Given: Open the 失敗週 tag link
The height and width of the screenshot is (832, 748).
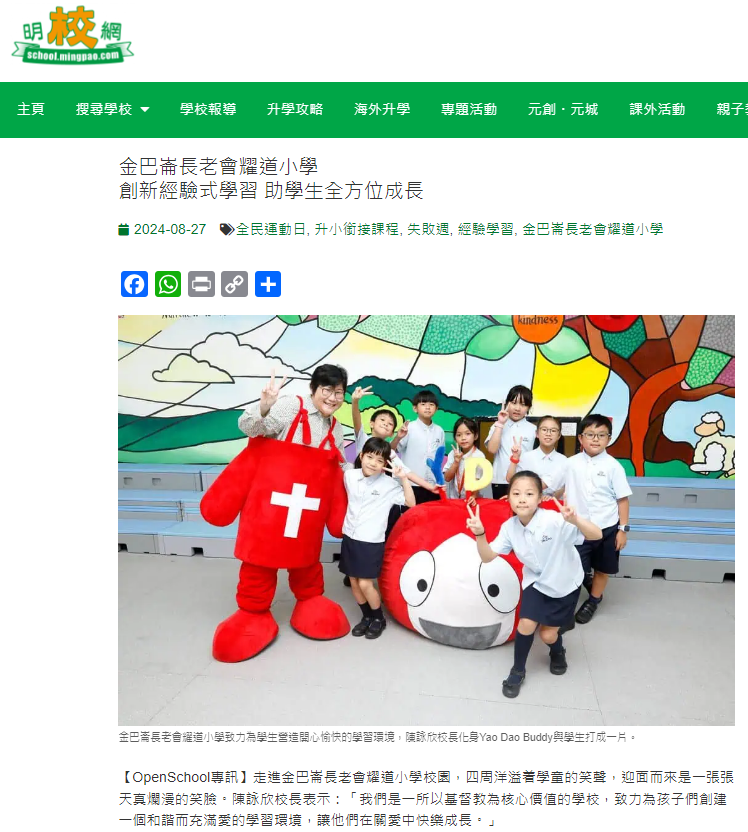Looking at the screenshot, I should [x=428, y=229].
